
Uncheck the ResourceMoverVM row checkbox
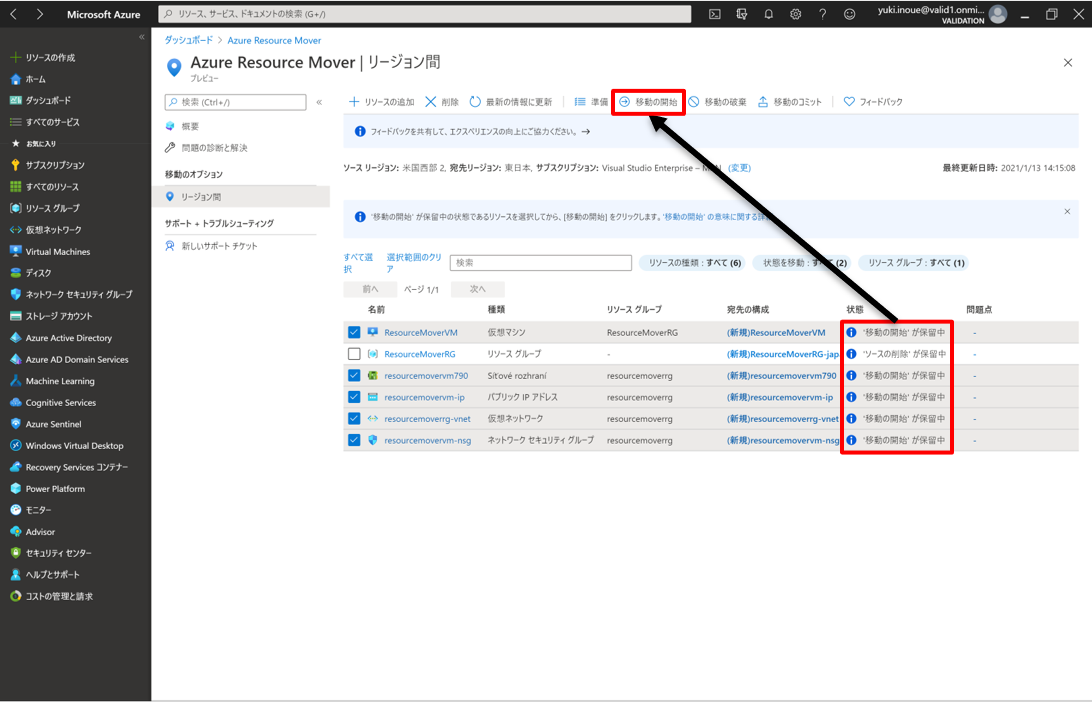click(354, 333)
